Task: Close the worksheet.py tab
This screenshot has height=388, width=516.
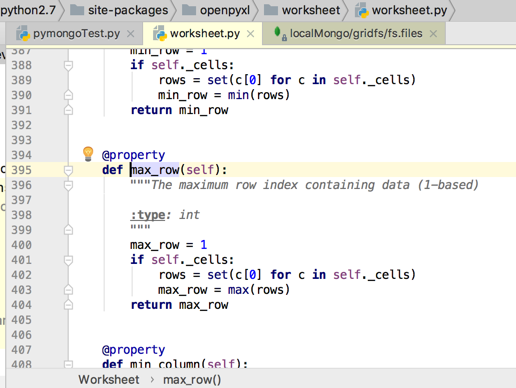Action: click(x=250, y=34)
